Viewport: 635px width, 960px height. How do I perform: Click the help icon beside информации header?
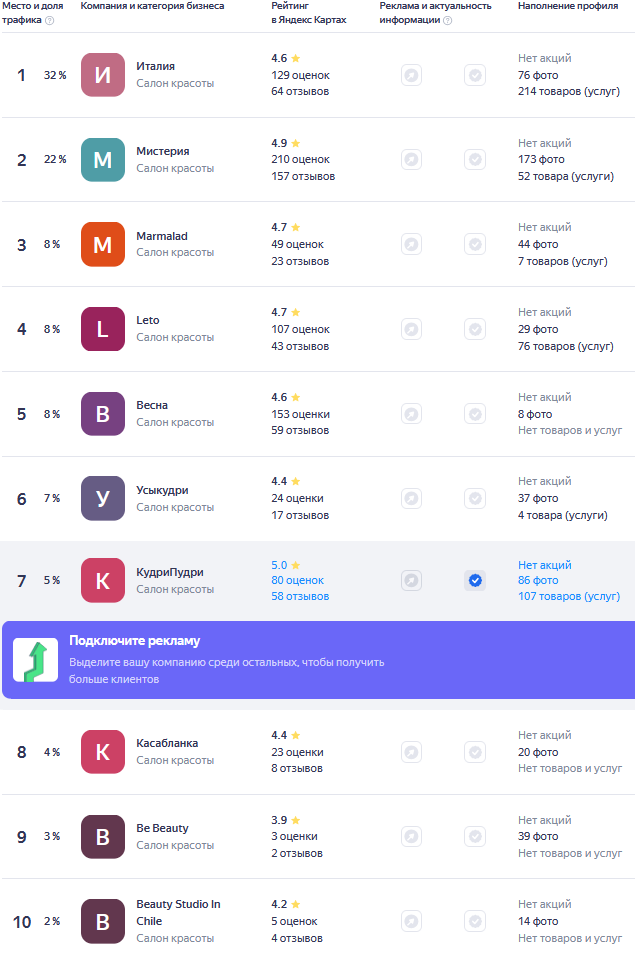pos(448,20)
